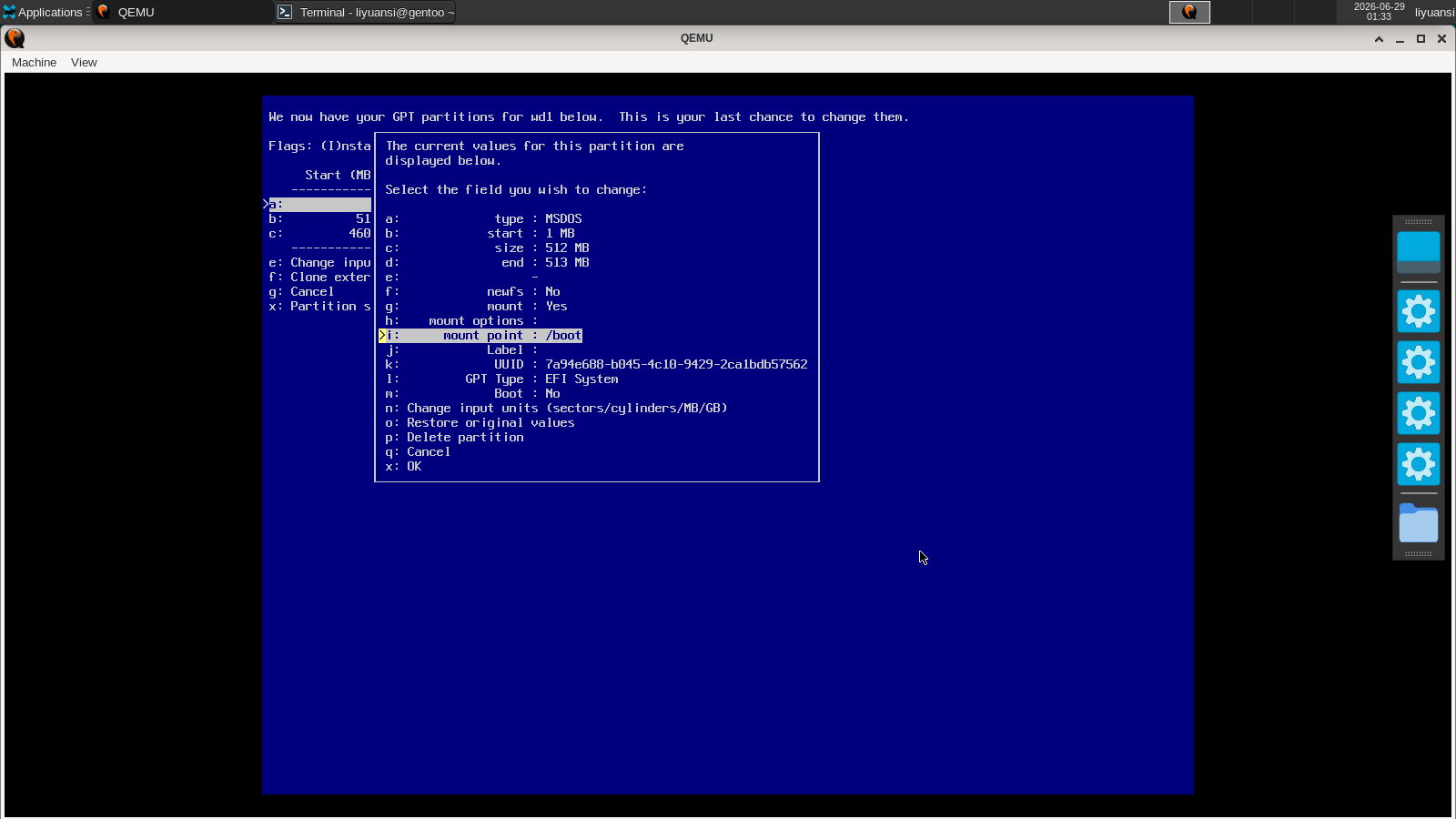Viewport: 1456px width, 819px height.
Task: Open the second gear icon in dock
Action: click(x=1419, y=363)
